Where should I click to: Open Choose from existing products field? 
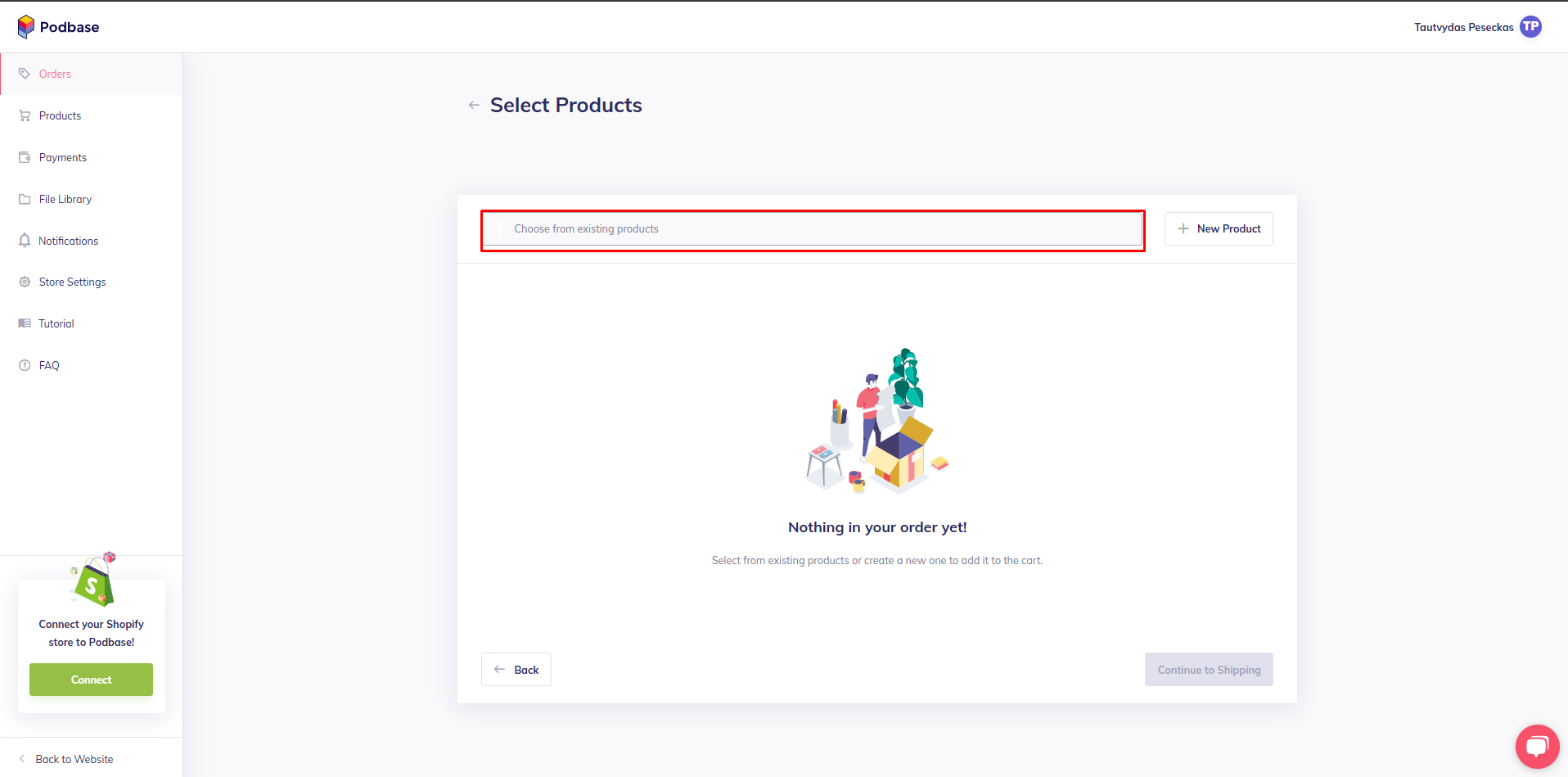pos(812,229)
